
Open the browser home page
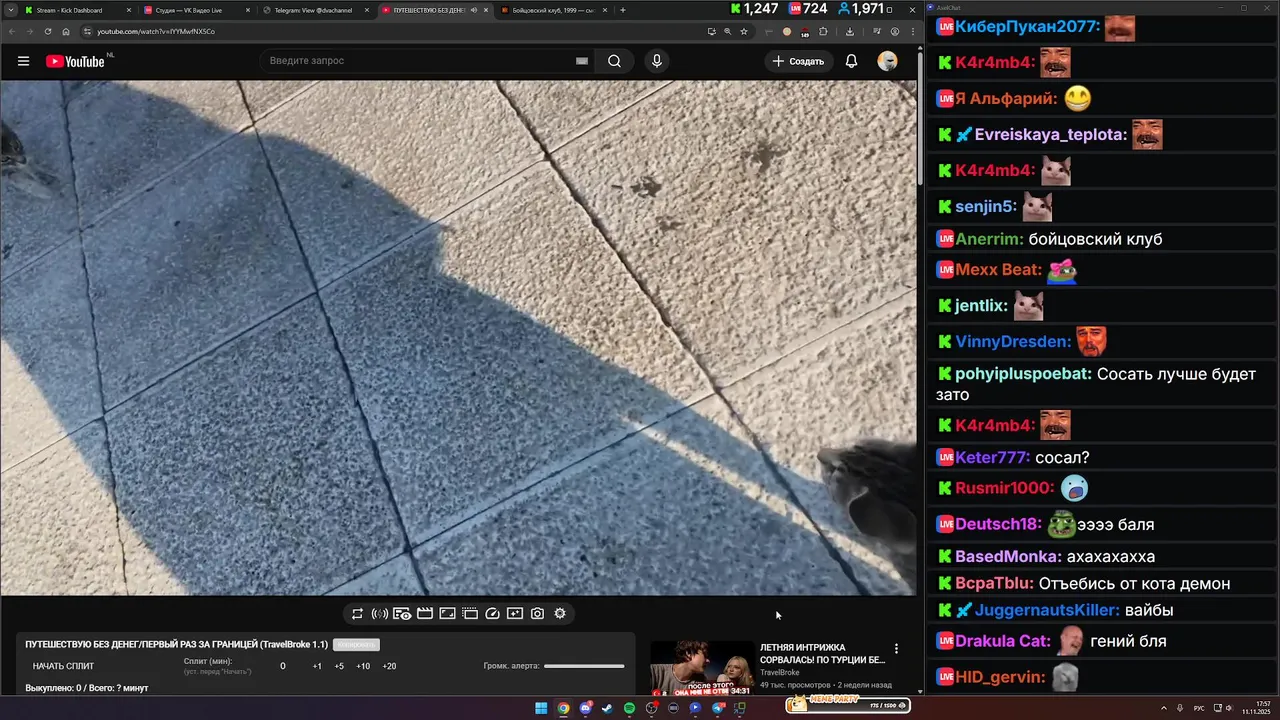[66, 31]
